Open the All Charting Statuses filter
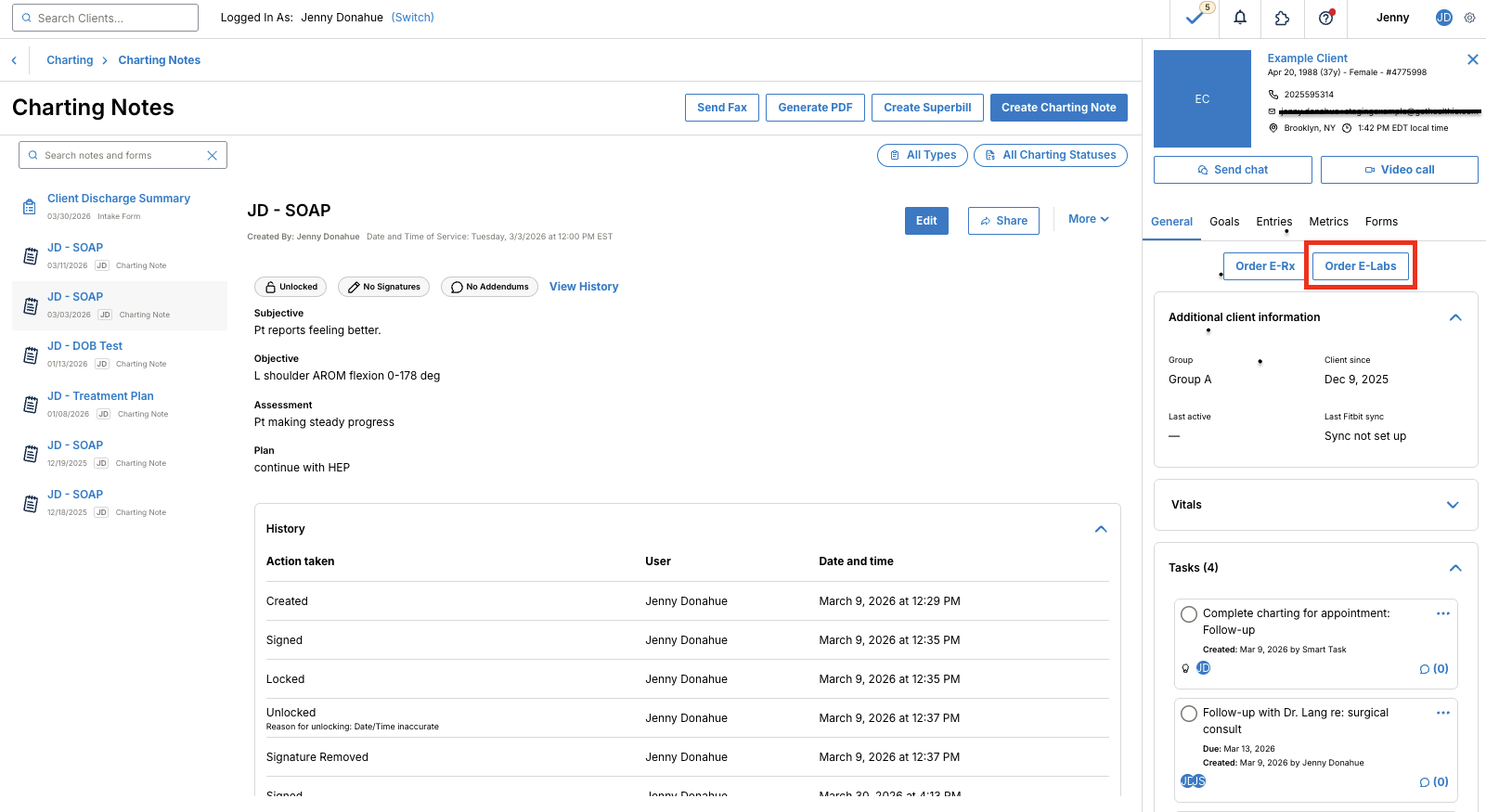 point(1051,155)
